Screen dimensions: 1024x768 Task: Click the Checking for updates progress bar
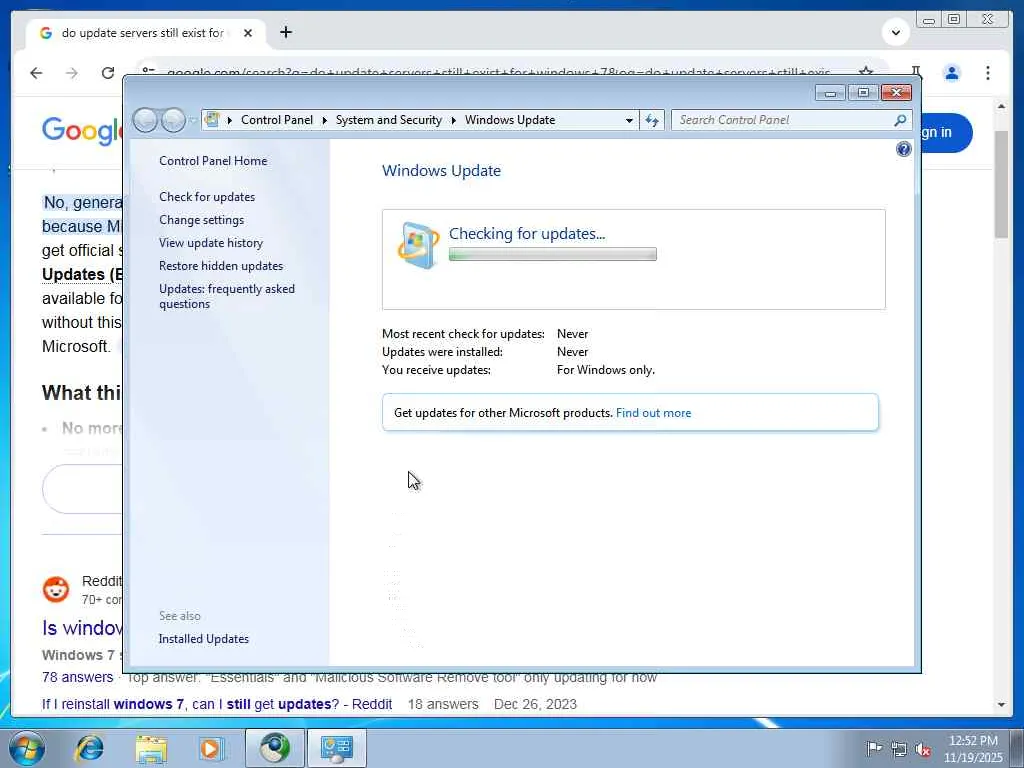coord(552,254)
